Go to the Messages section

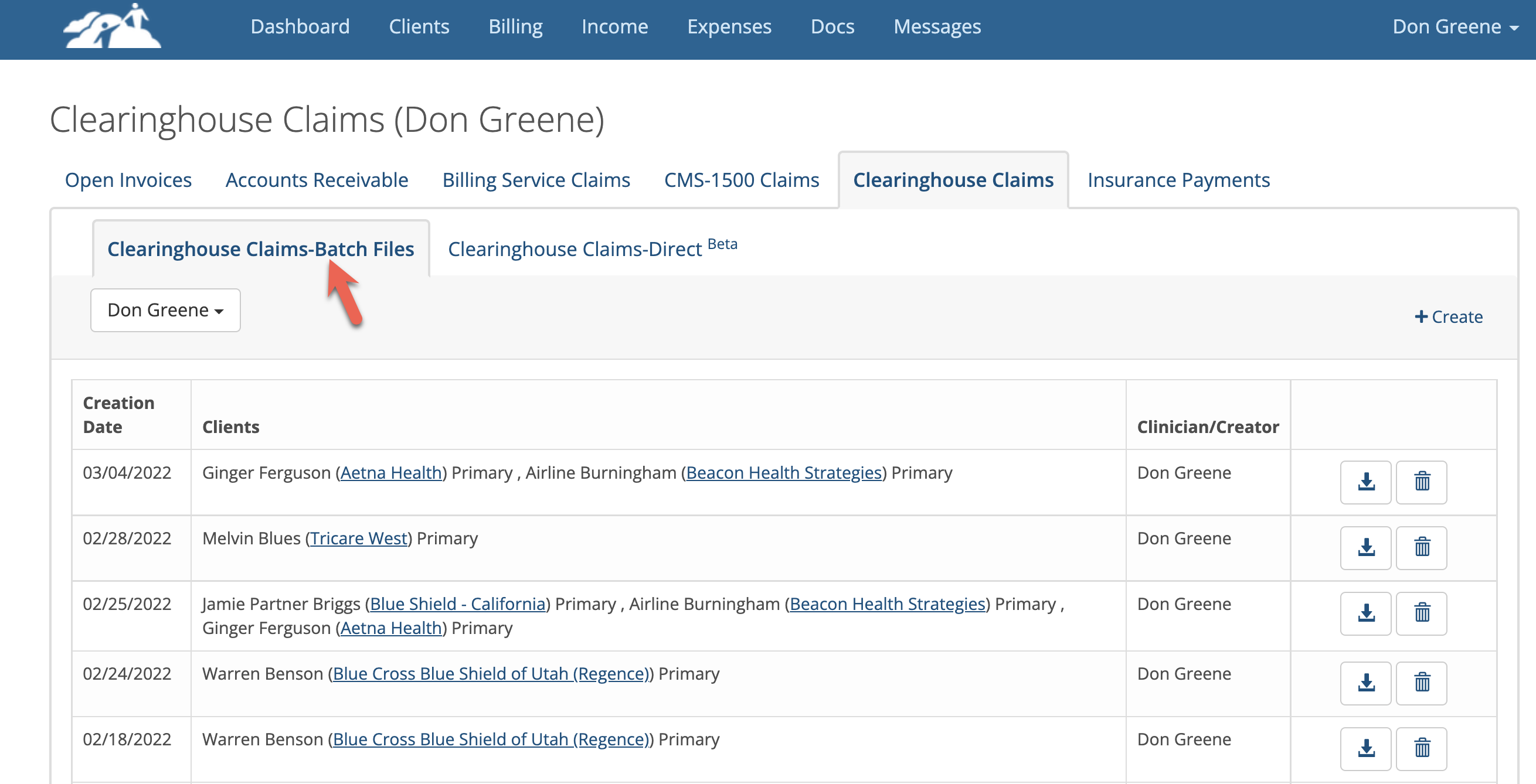click(936, 26)
